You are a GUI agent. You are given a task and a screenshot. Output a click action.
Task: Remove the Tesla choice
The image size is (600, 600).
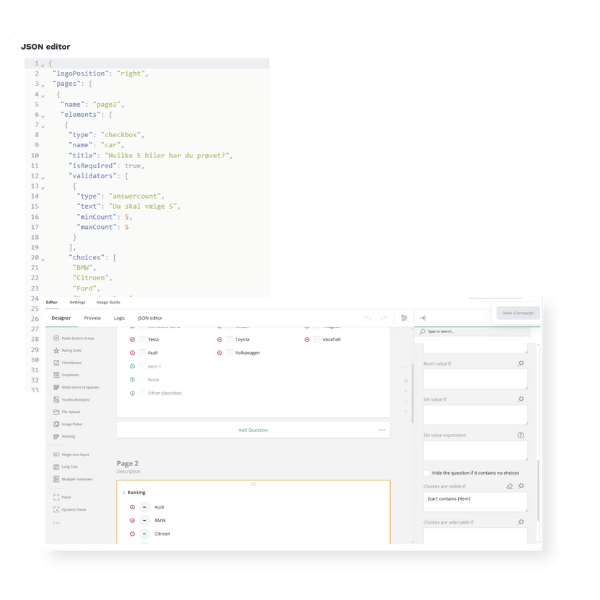pyautogui.click(x=132, y=339)
